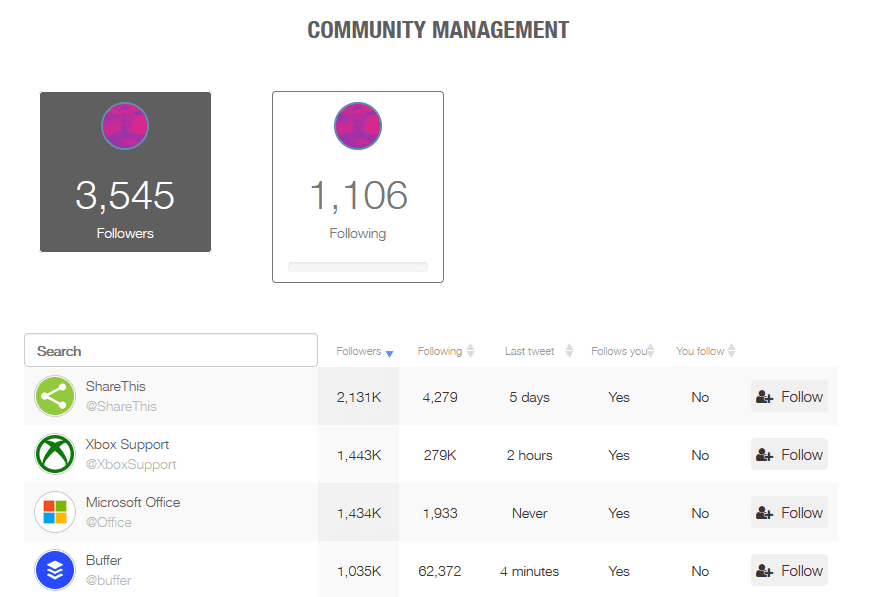Screen dimensions: 880x597
Task: Sort the list by Following column
Action: coord(441,351)
